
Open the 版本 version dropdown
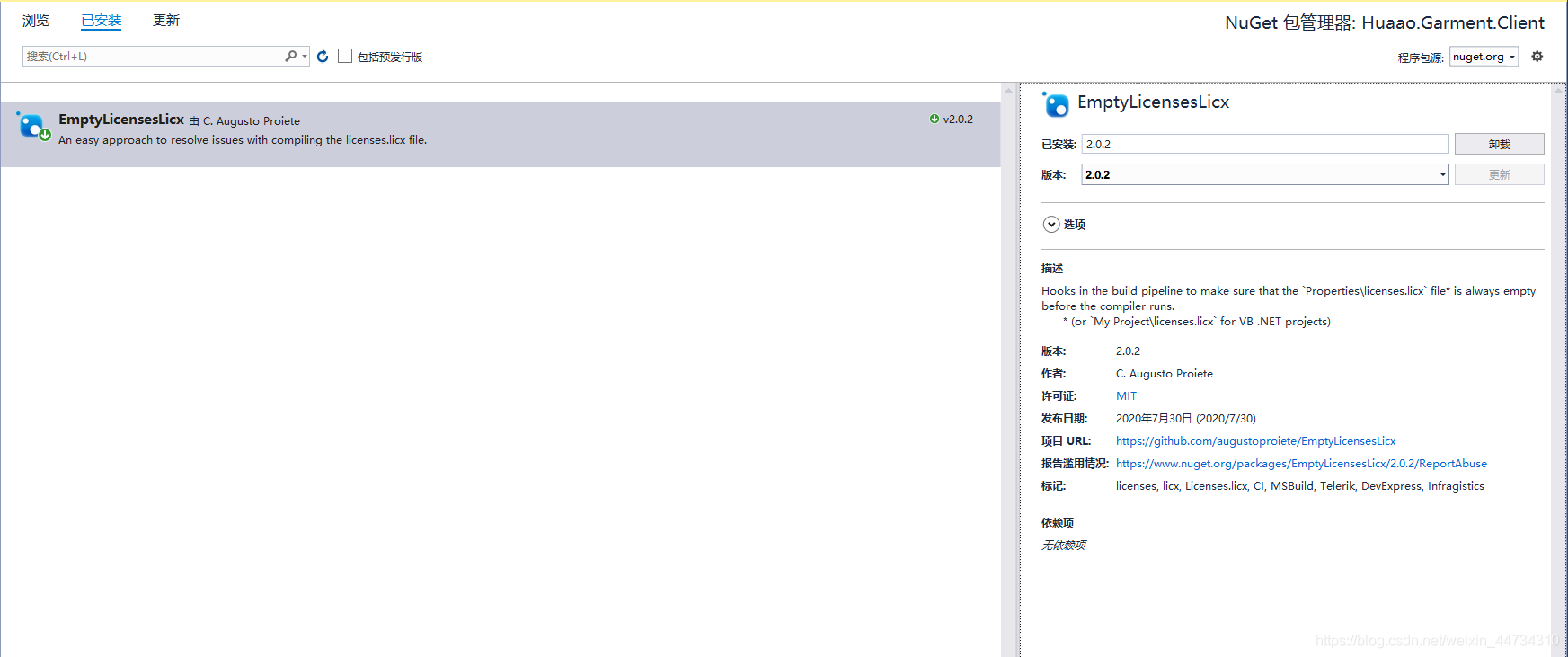(x=1264, y=174)
